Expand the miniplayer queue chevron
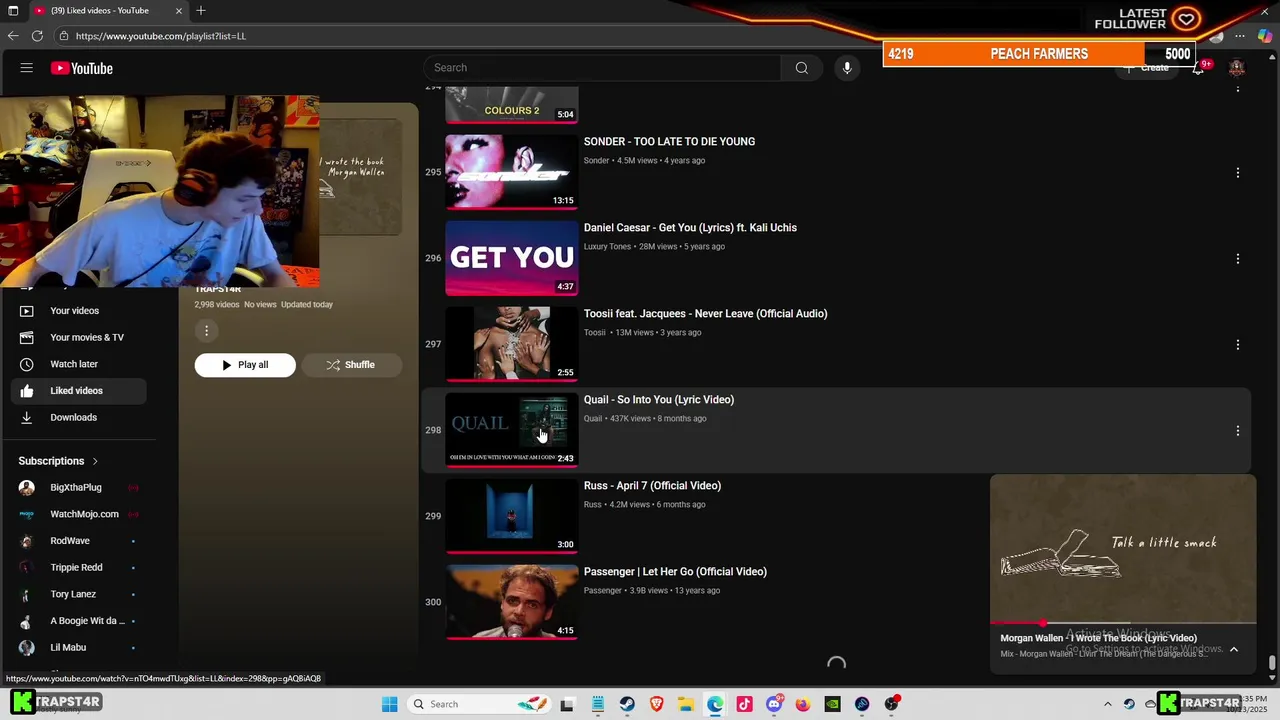The height and width of the screenshot is (720, 1280). click(1234, 649)
